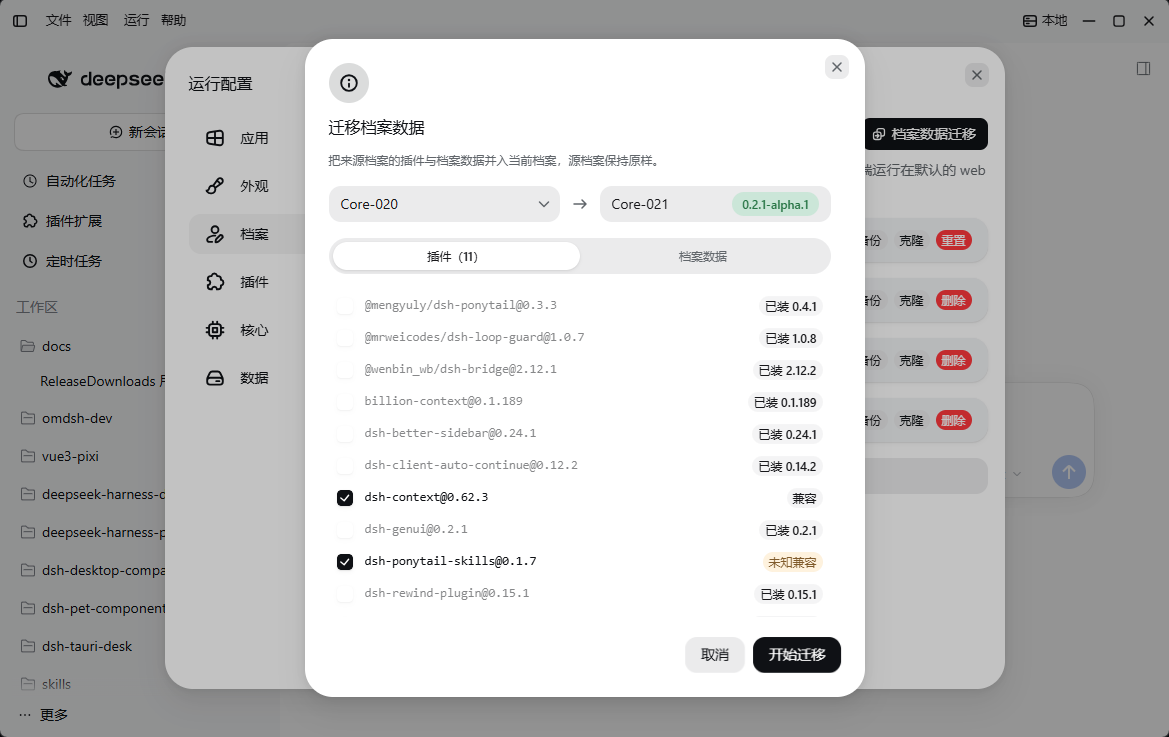The width and height of the screenshot is (1169, 737).
Task: Click the deepseek whale logo
Action: click(60, 78)
